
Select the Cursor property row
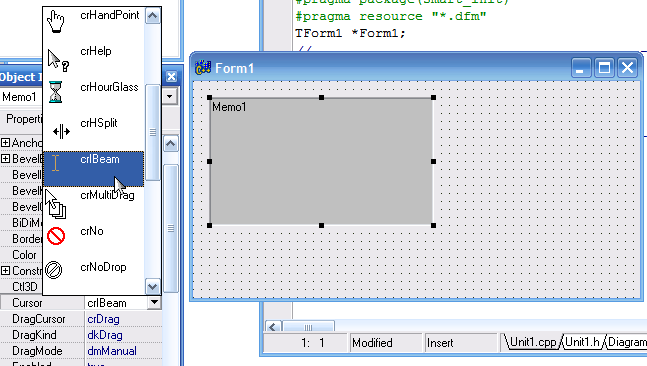(81, 303)
